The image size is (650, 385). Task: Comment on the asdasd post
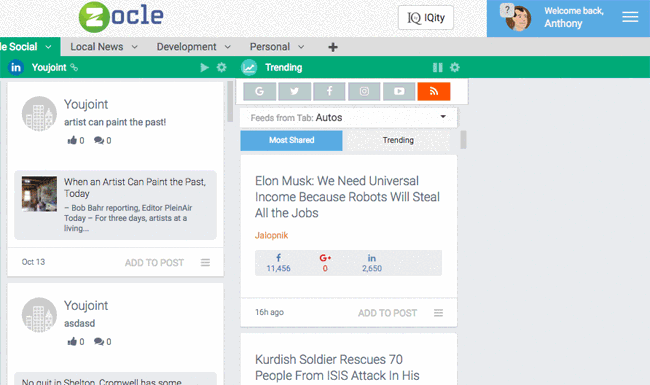(x=102, y=341)
